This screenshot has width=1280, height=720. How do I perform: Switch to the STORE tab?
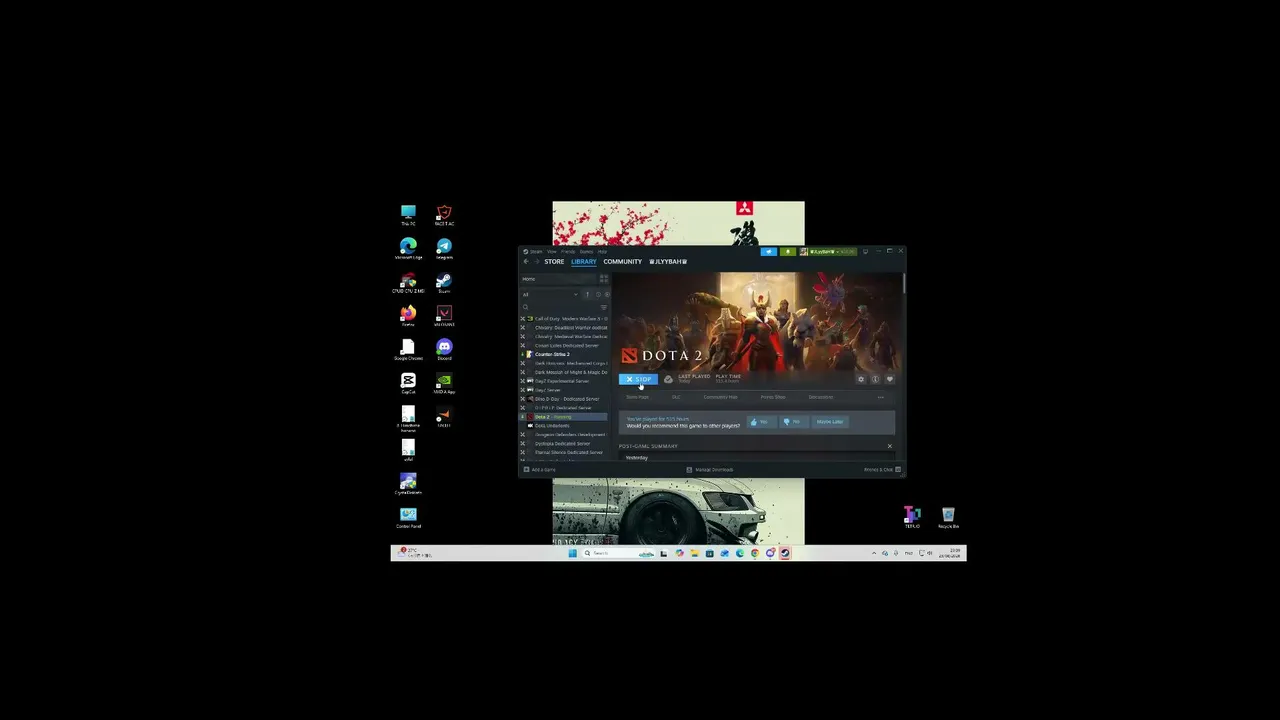coord(554,262)
